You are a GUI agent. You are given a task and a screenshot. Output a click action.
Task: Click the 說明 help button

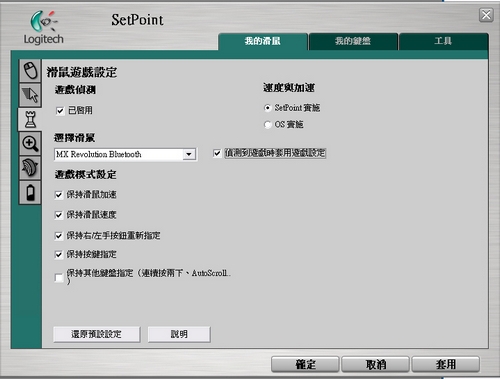tap(179, 334)
